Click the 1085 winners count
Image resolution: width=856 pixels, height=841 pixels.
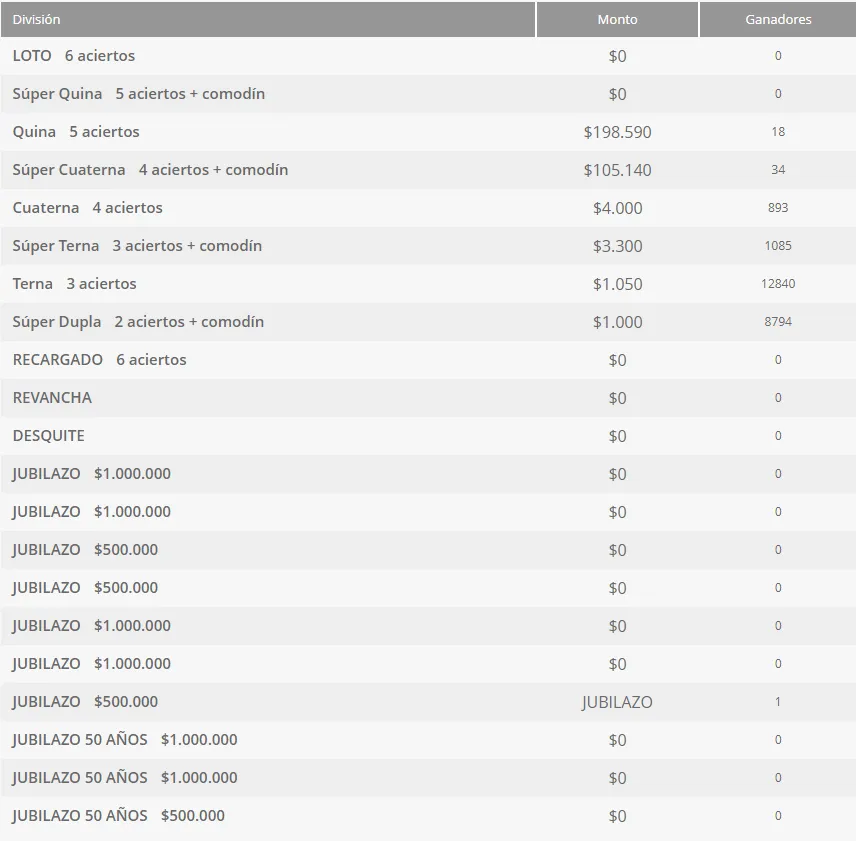(778, 246)
